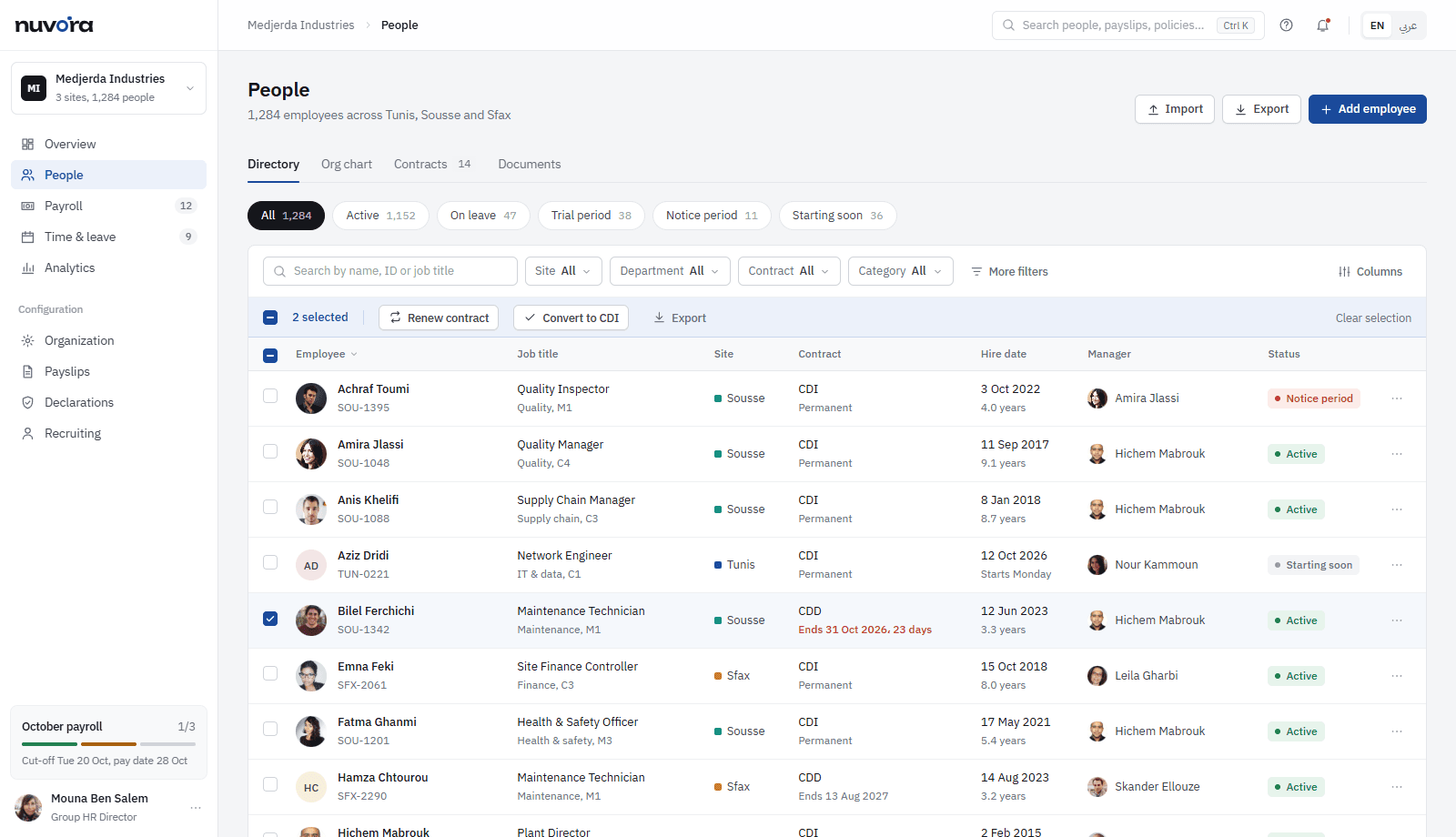Select the checkbox for Amira Jlassi
The height and width of the screenshot is (837, 1456).
pyautogui.click(x=270, y=451)
